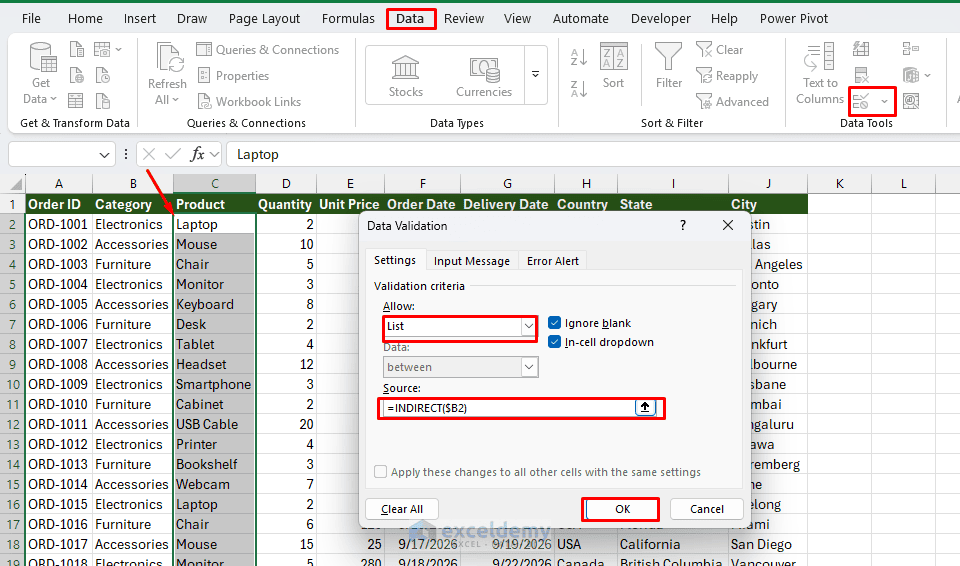Sort A to Z ascending
This screenshot has height=566, width=960.
click(579, 57)
